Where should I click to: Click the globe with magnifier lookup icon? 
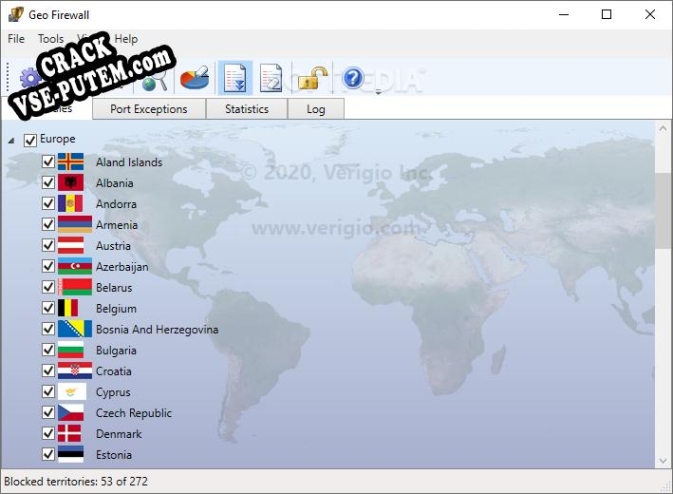[x=155, y=80]
